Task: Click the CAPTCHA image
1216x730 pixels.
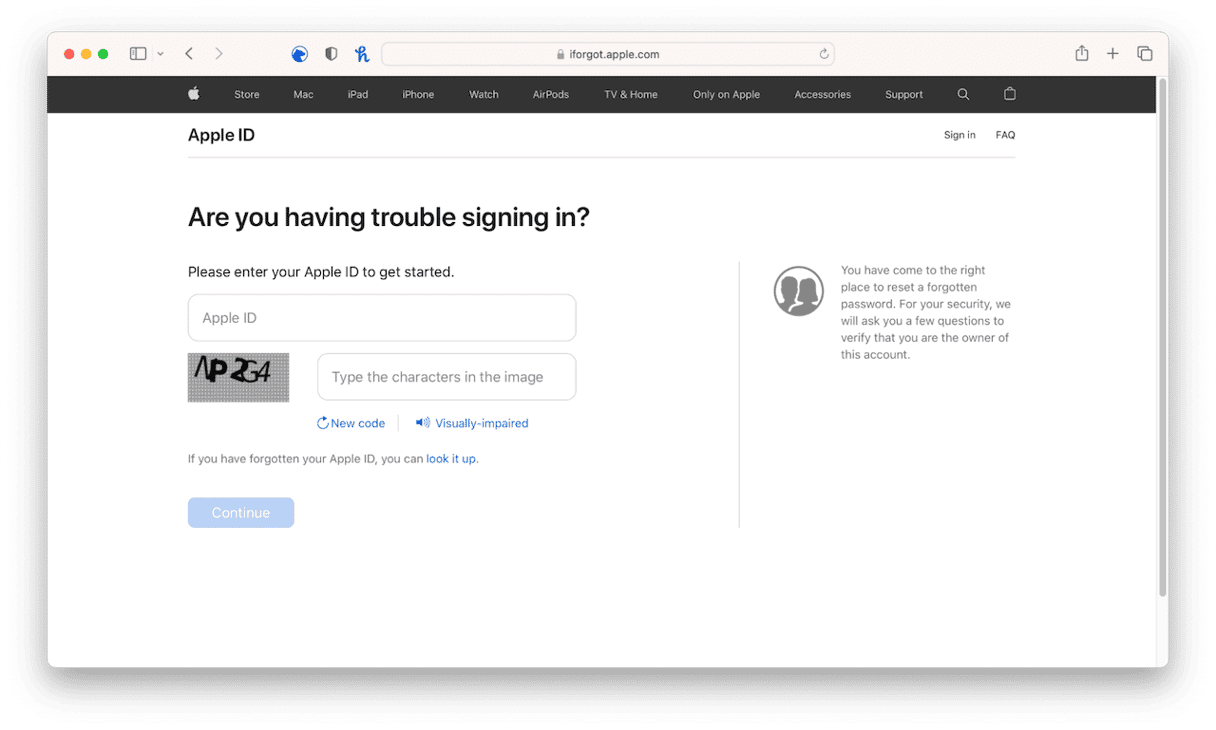Action: (x=239, y=377)
